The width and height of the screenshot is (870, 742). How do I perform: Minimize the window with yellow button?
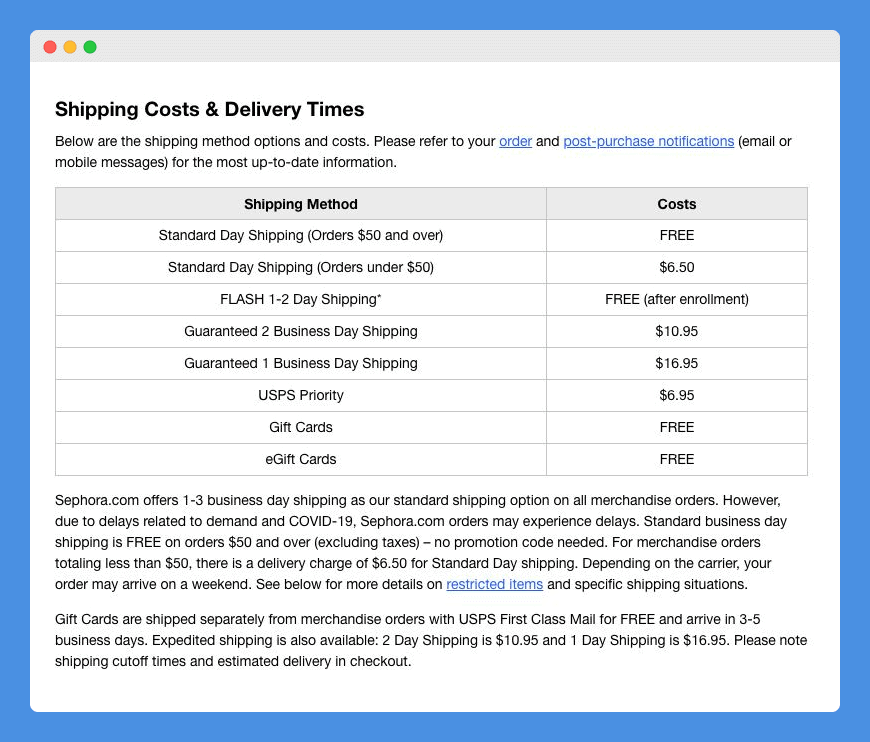pyautogui.click(x=70, y=47)
